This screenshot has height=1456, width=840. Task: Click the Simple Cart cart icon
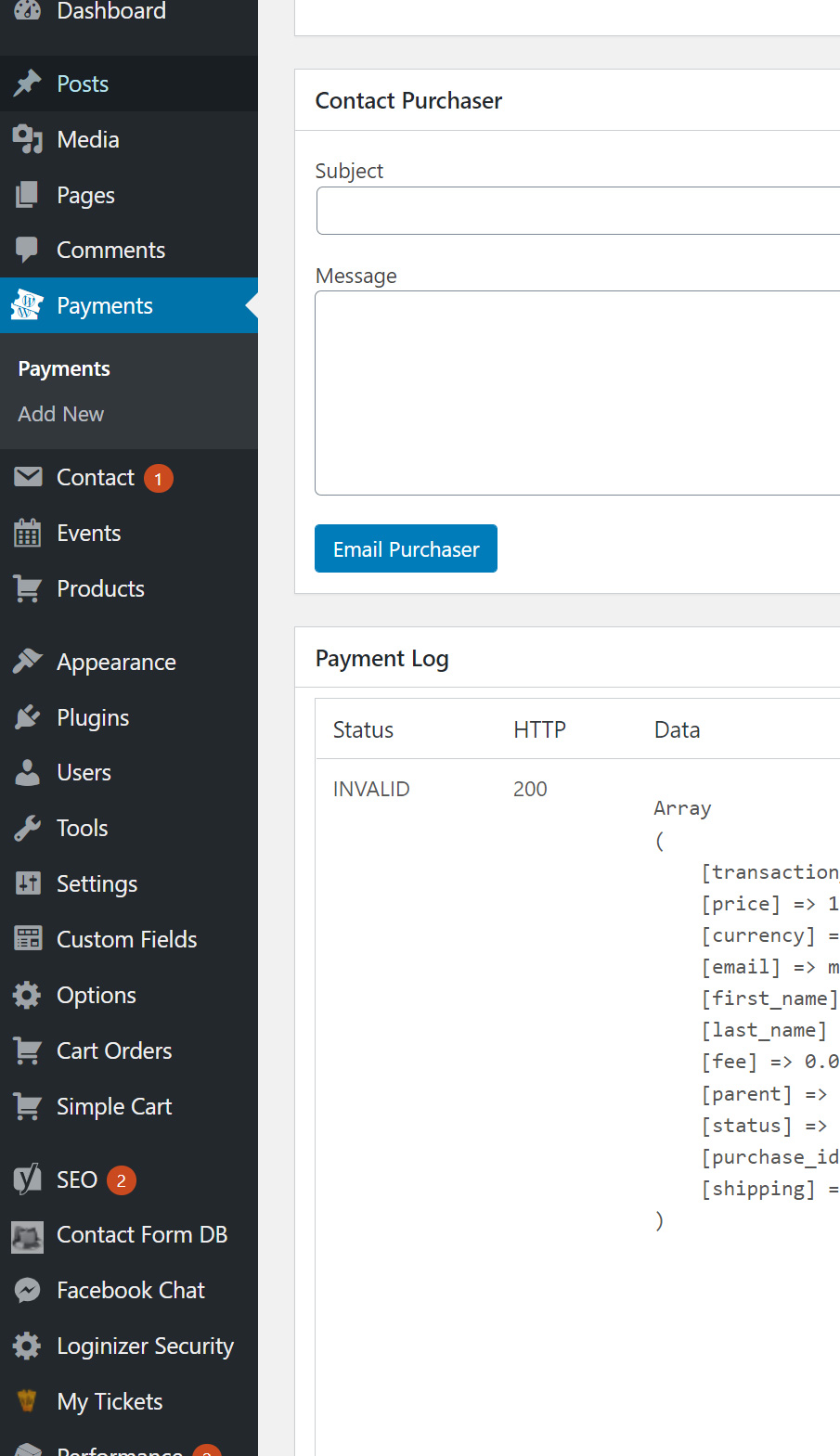point(27,1106)
